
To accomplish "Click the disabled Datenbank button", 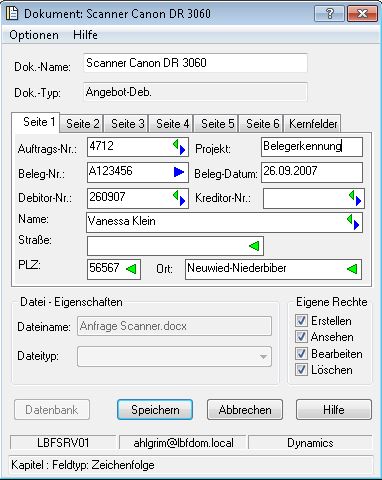I will [x=52, y=410].
